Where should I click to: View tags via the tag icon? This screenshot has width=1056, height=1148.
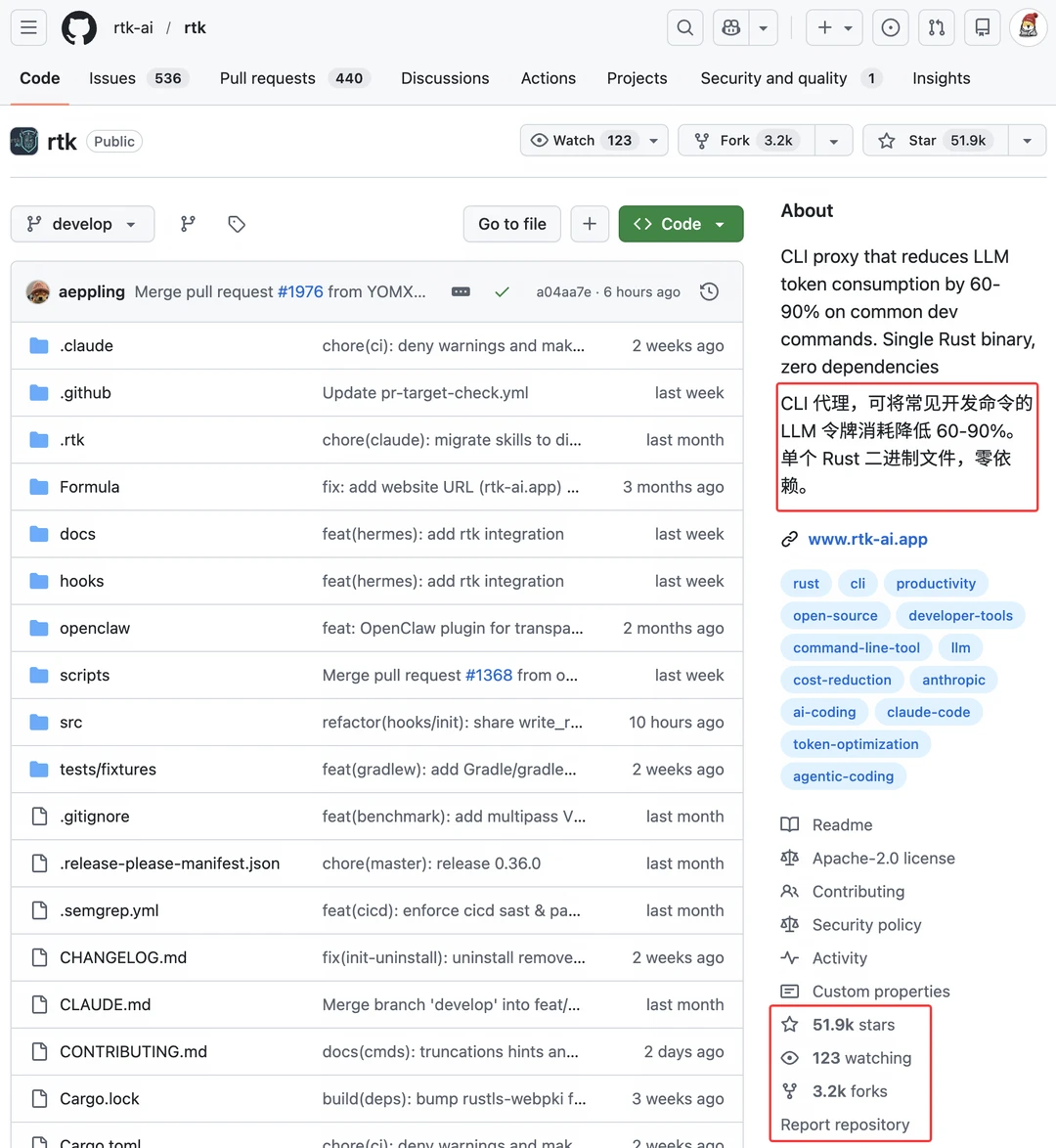coord(237,224)
